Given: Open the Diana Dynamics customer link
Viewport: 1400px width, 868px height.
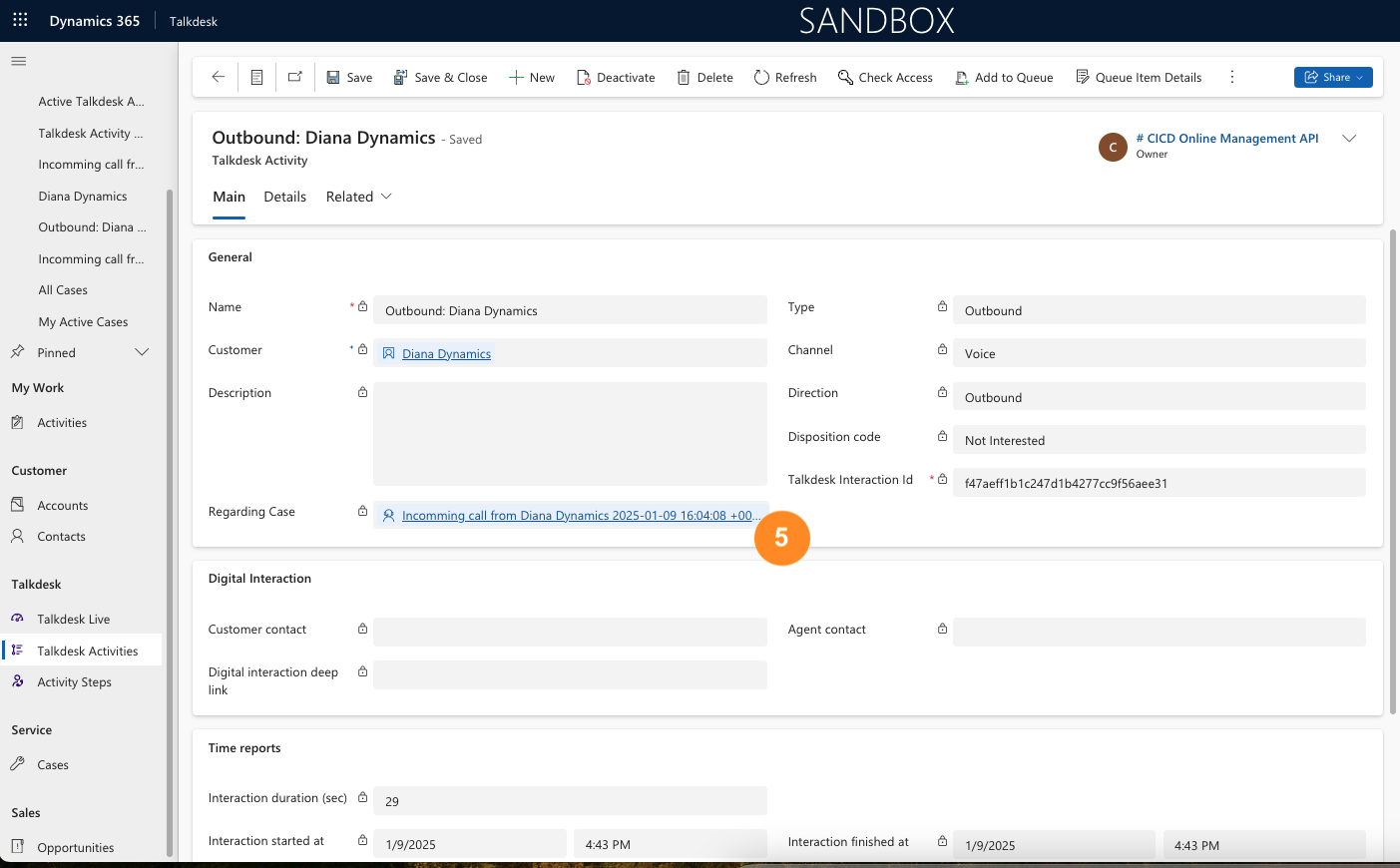Looking at the screenshot, I should tap(446, 354).
